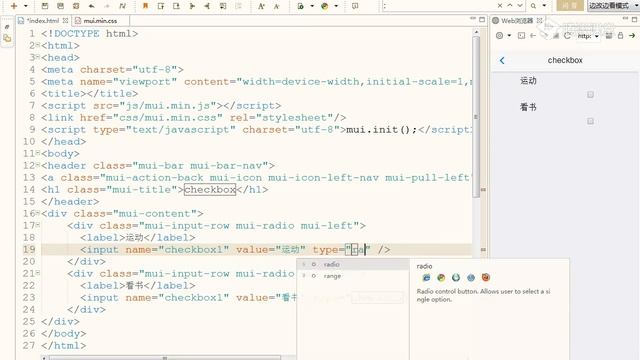This screenshot has width=640, height=360.
Task: Check the 看书 checkbox in preview
Action: tap(590, 121)
